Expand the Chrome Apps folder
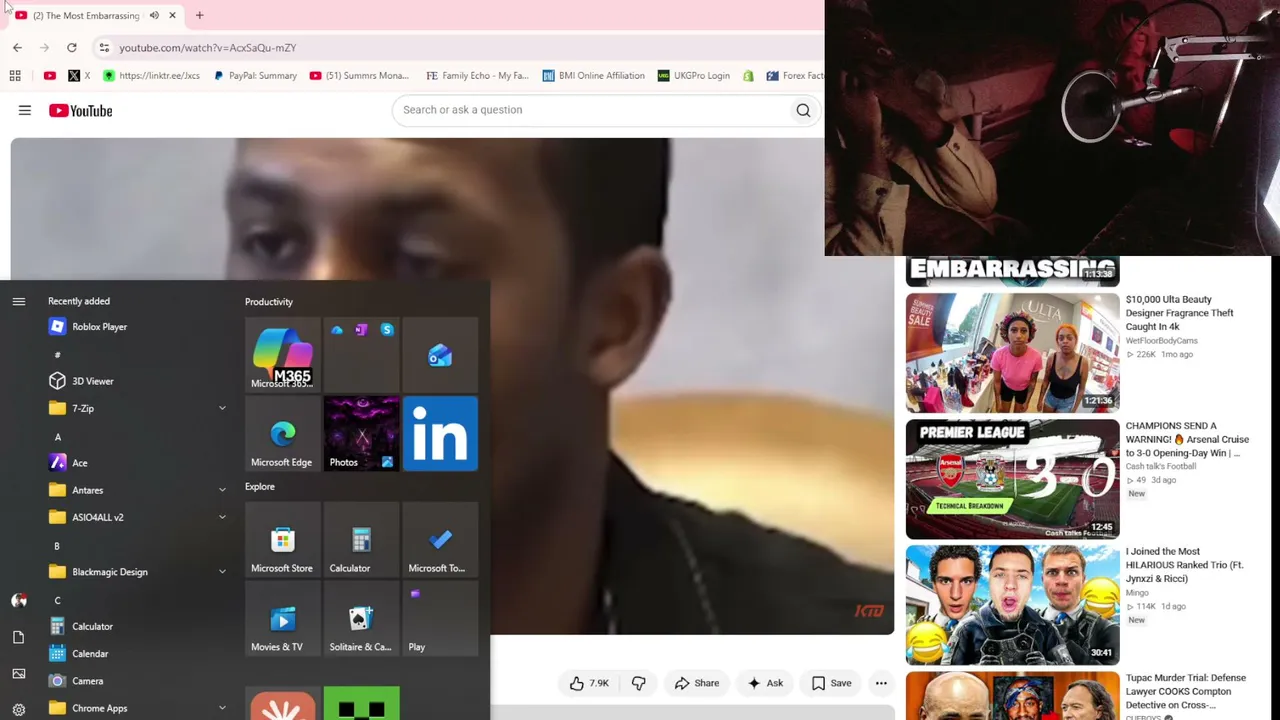Image resolution: width=1280 pixels, height=720 pixels. click(x=138, y=708)
